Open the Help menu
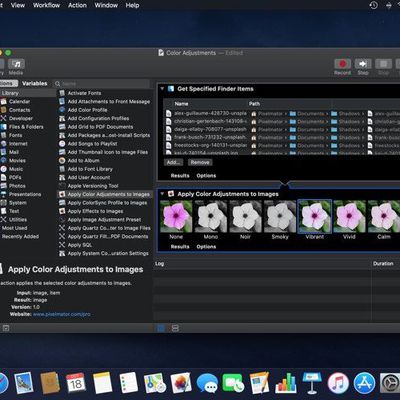Image resolution: width=400 pixels, height=400 pixels. point(132,5)
